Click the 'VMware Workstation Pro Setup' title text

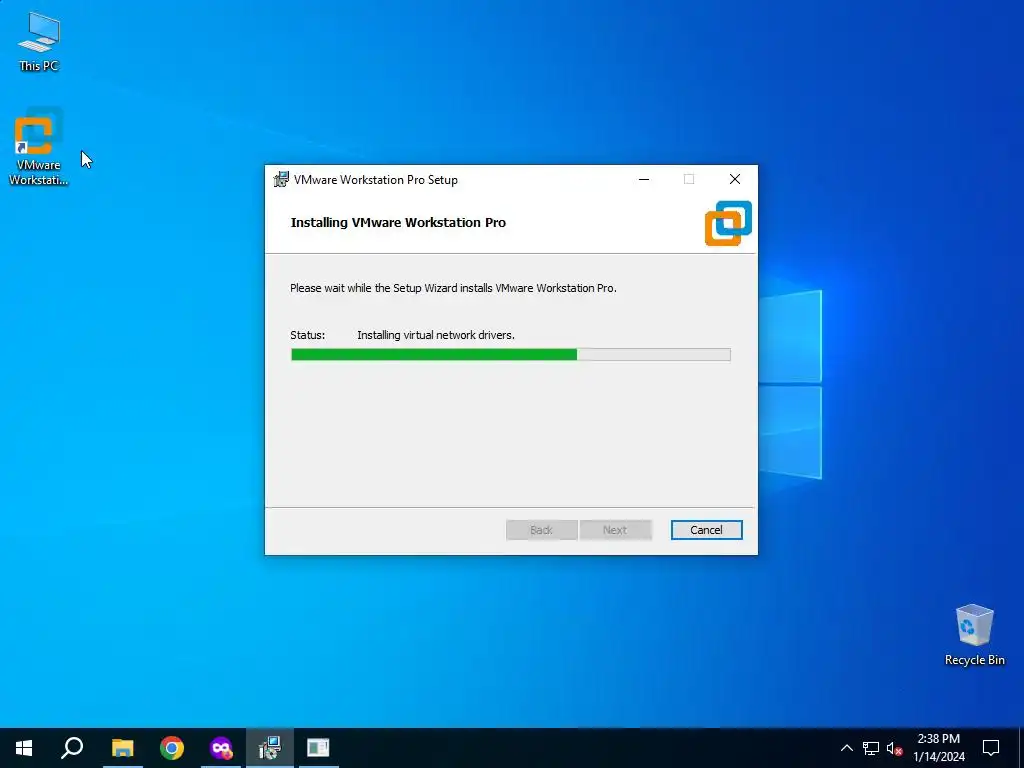tap(376, 180)
